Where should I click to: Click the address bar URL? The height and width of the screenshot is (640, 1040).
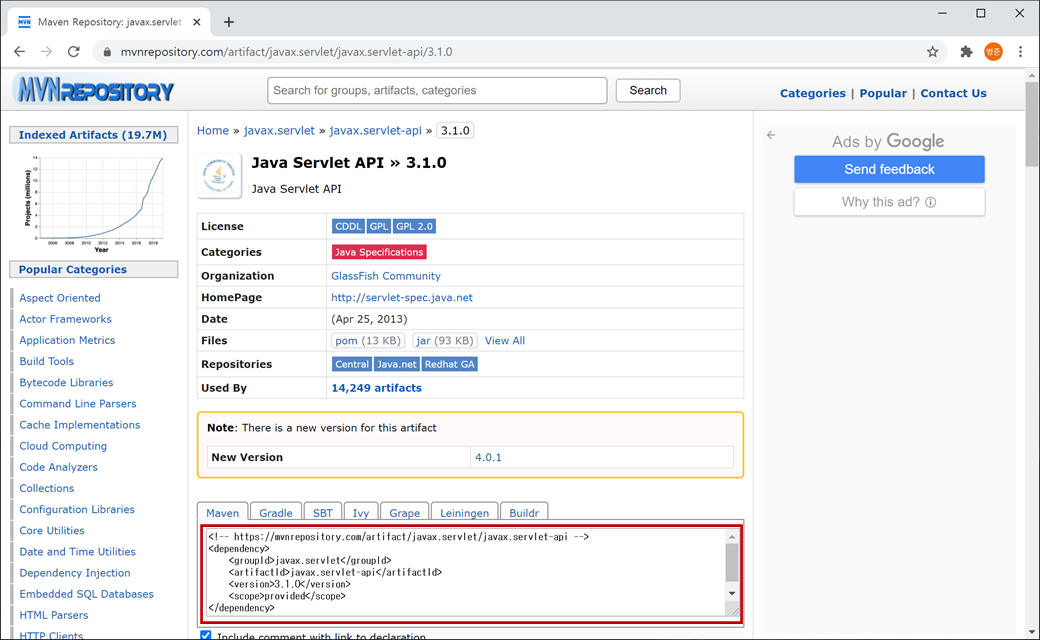click(287, 52)
